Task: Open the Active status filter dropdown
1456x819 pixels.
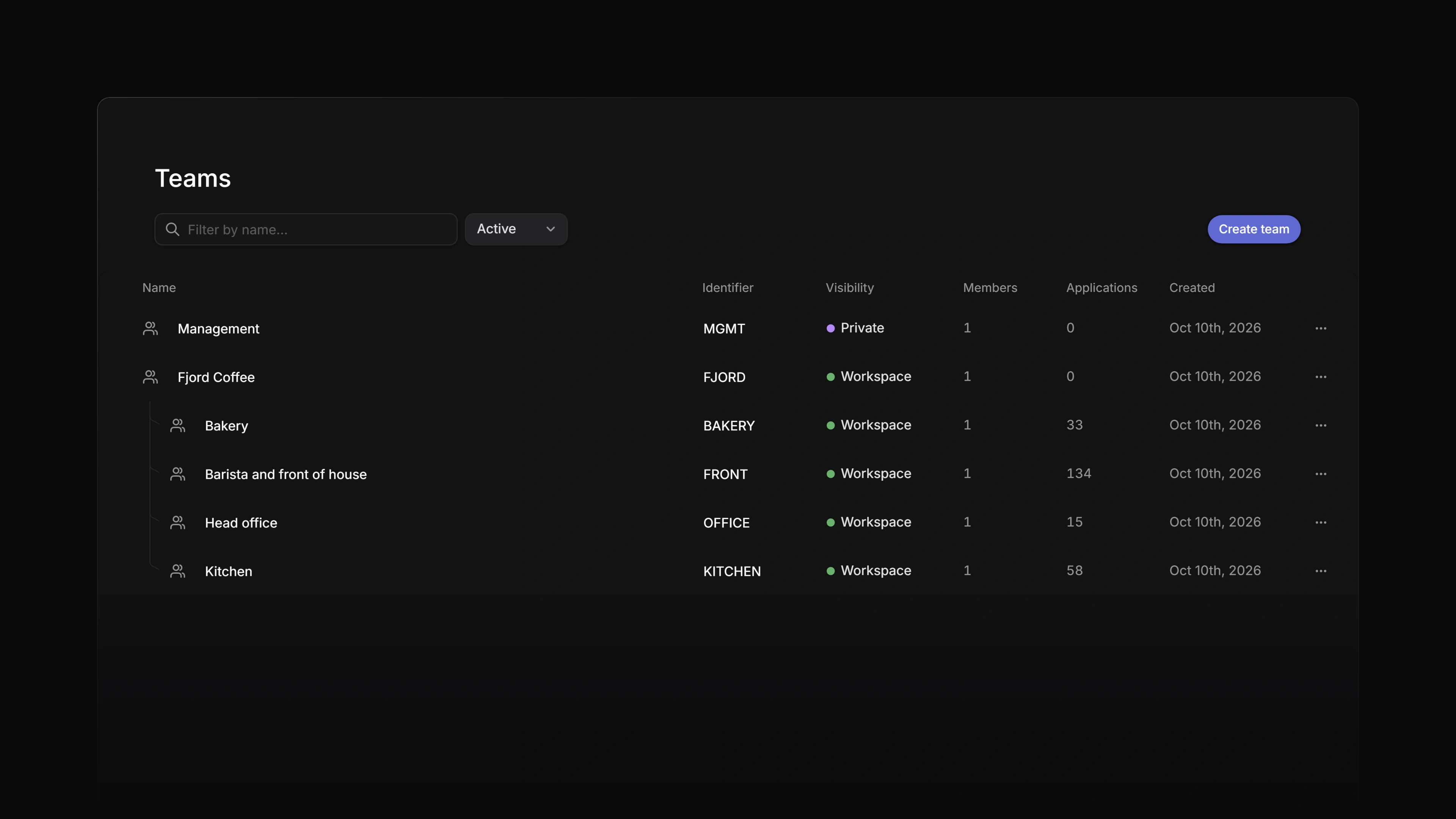Action: coord(516,229)
